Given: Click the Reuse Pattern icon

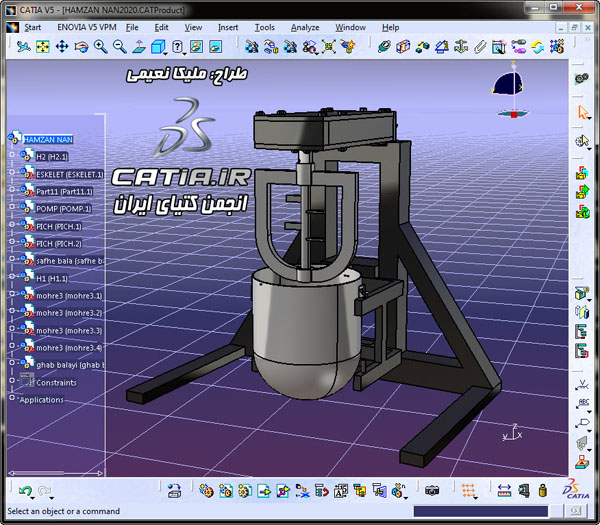Looking at the screenshot, I should coord(557,47).
